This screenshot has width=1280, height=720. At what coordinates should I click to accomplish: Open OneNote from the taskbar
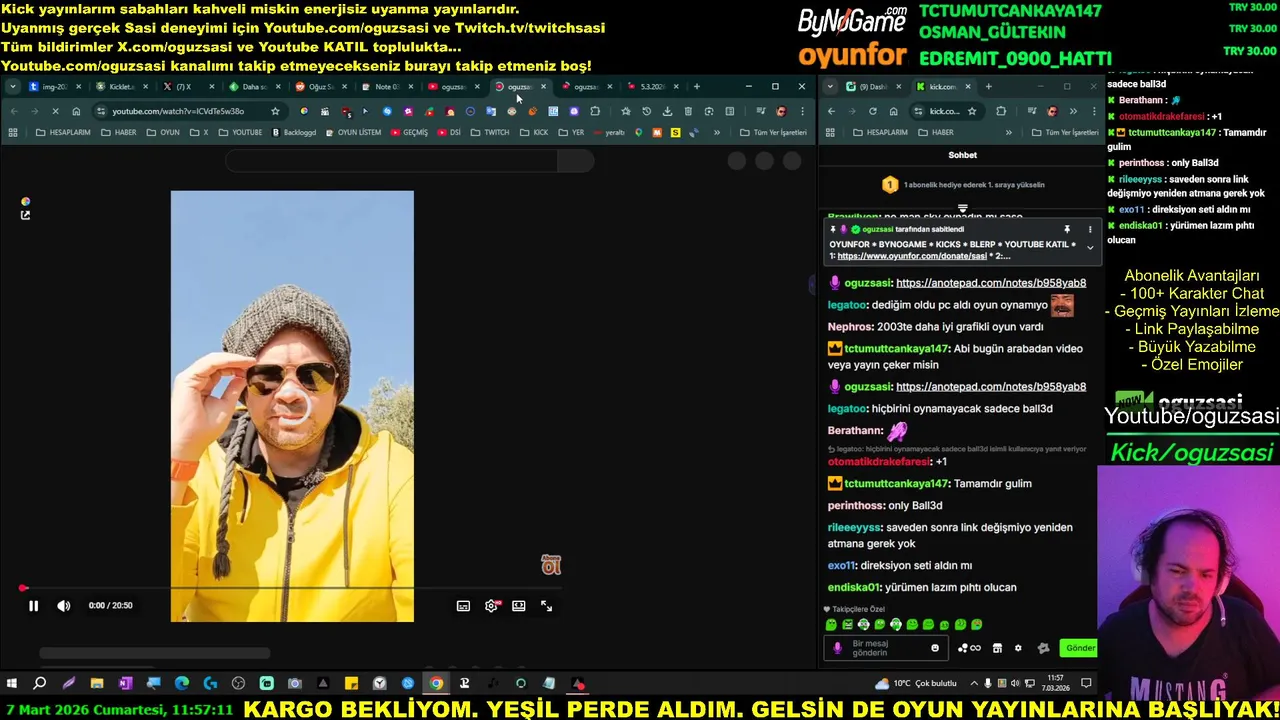coord(125,683)
